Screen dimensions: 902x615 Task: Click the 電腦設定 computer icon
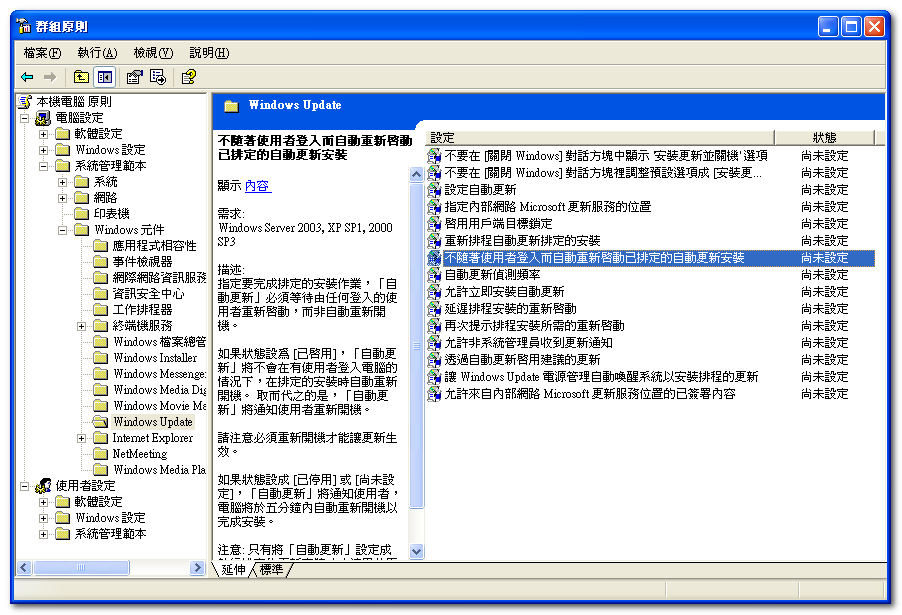43,118
